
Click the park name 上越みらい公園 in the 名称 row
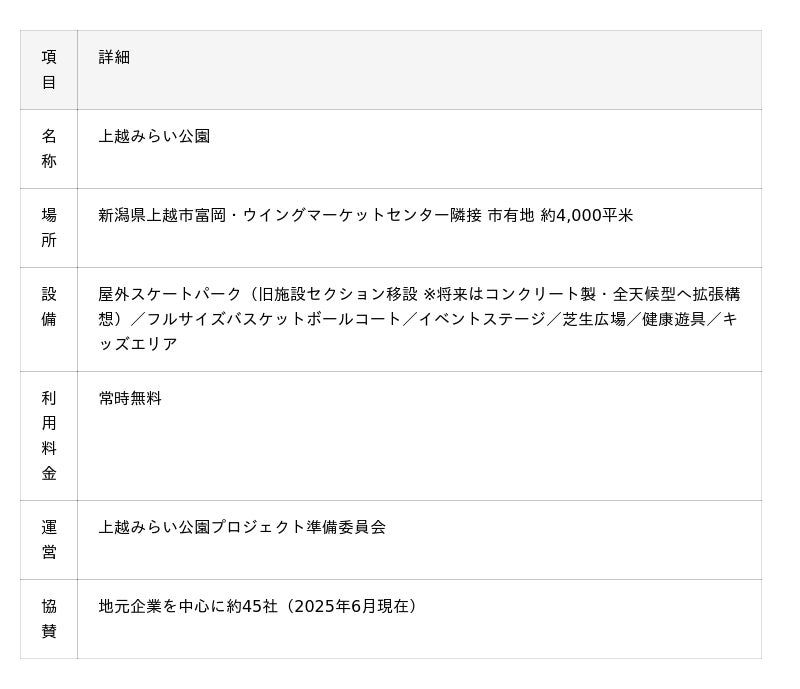click(154, 136)
